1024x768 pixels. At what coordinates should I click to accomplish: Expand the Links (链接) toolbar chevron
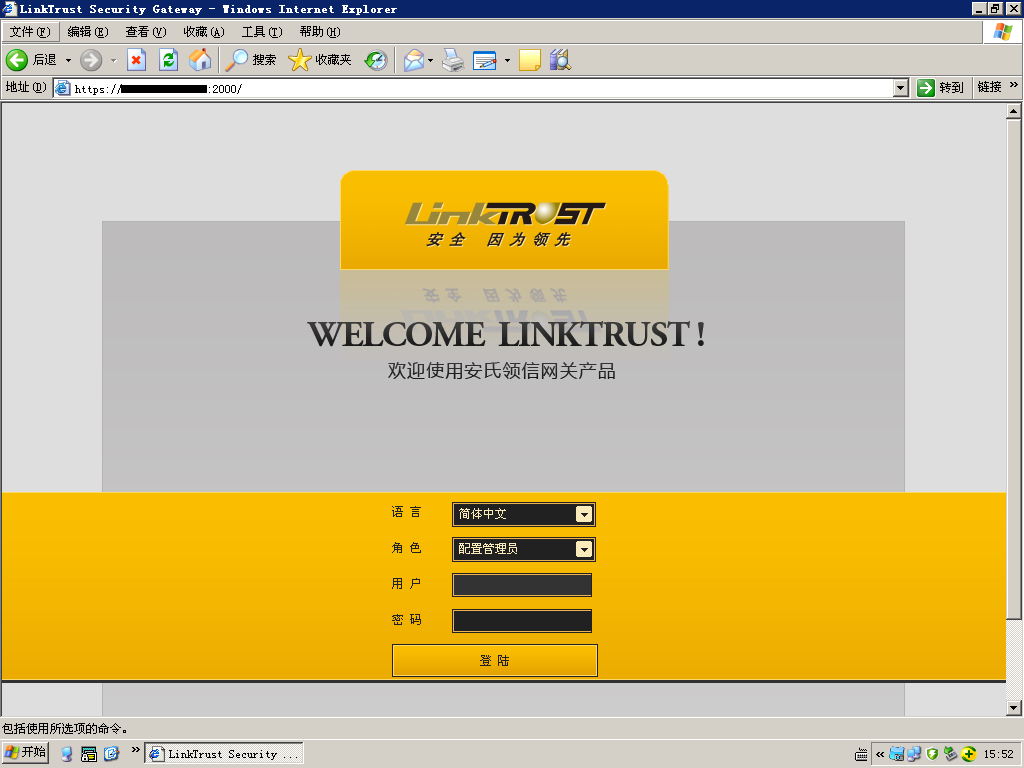coord(1014,85)
